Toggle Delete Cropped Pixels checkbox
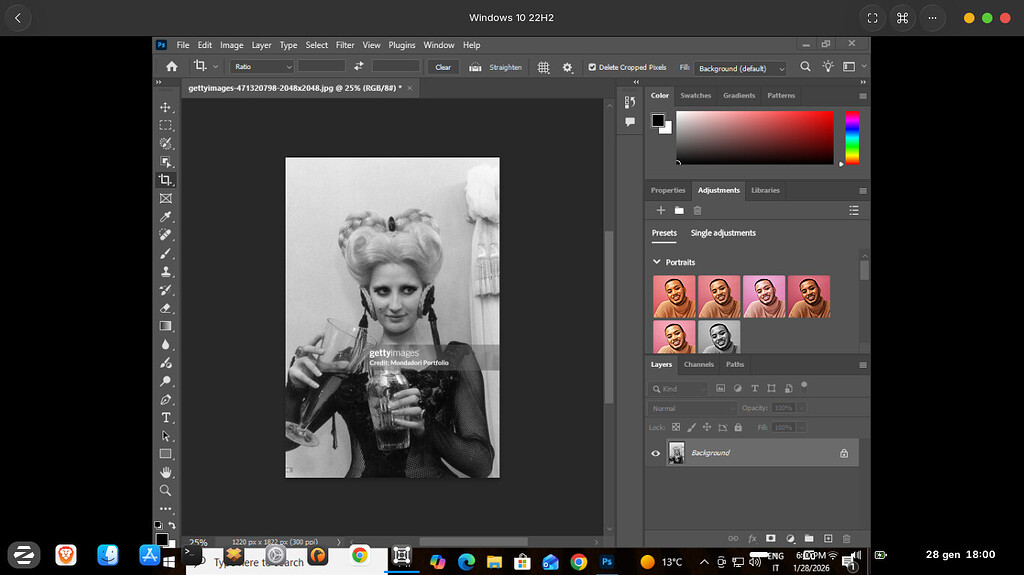 point(592,67)
